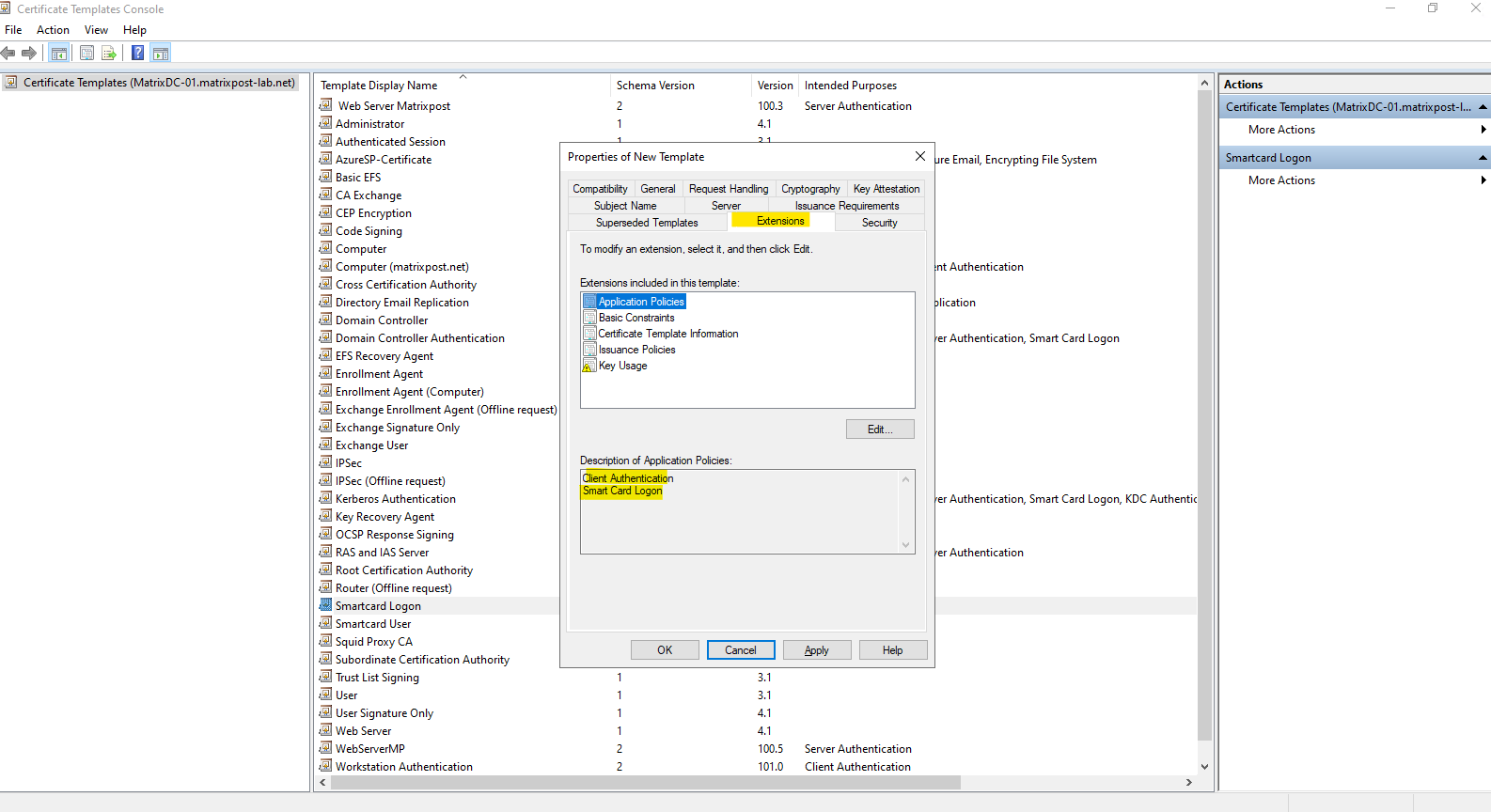Viewport: 1491px width, 812px height.
Task: Click the User template's certificate icon
Action: pos(325,695)
